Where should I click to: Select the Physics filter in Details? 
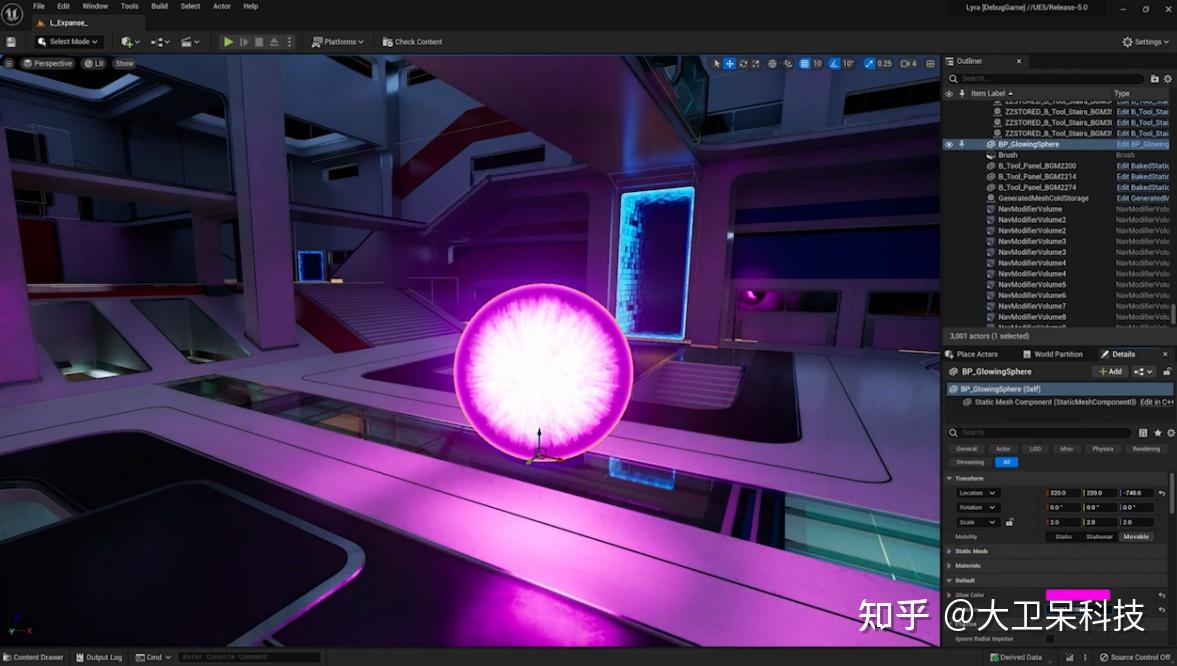point(1103,449)
